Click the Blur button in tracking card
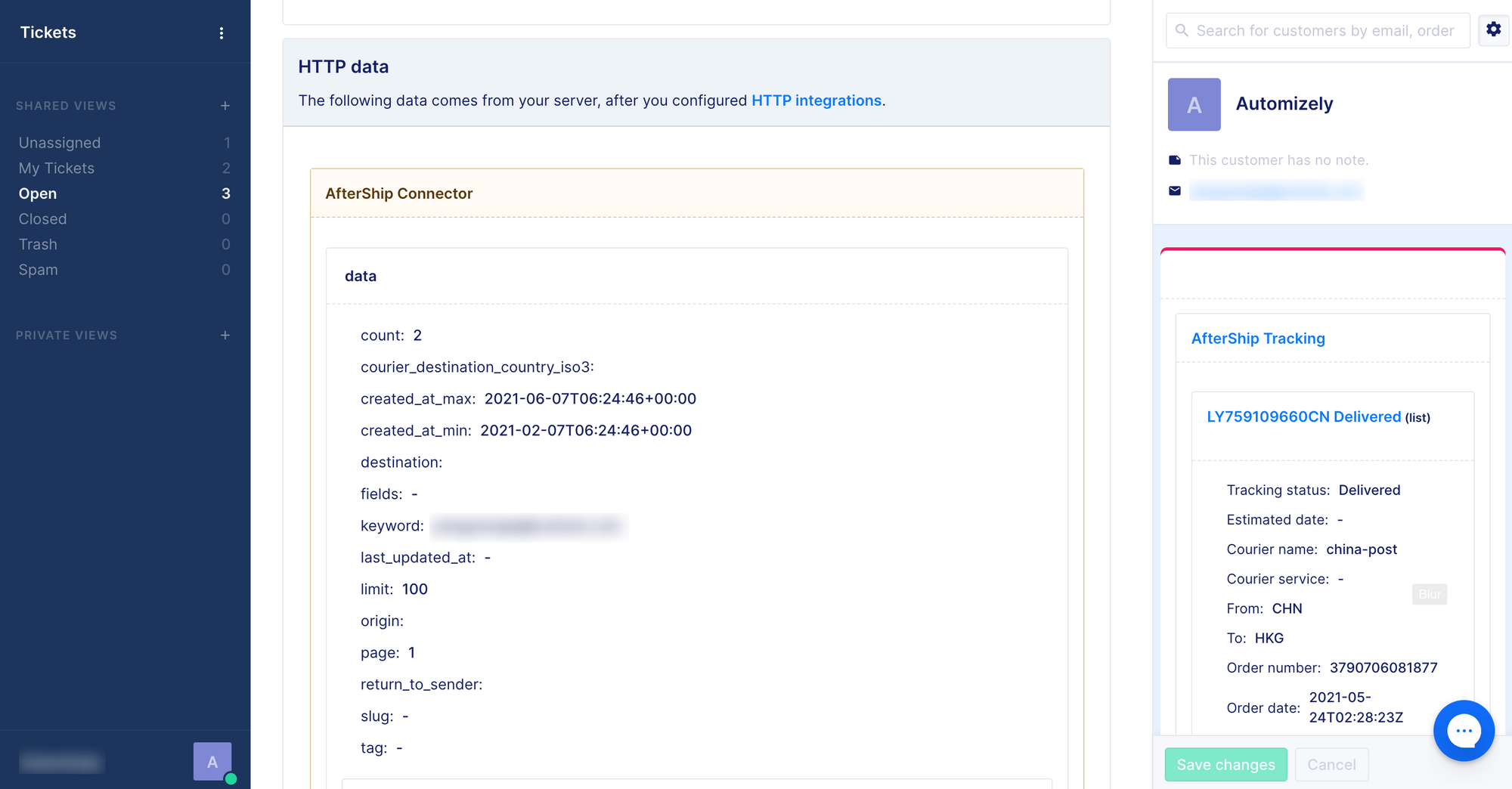This screenshot has height=789, width=1512. (1430, 594)
